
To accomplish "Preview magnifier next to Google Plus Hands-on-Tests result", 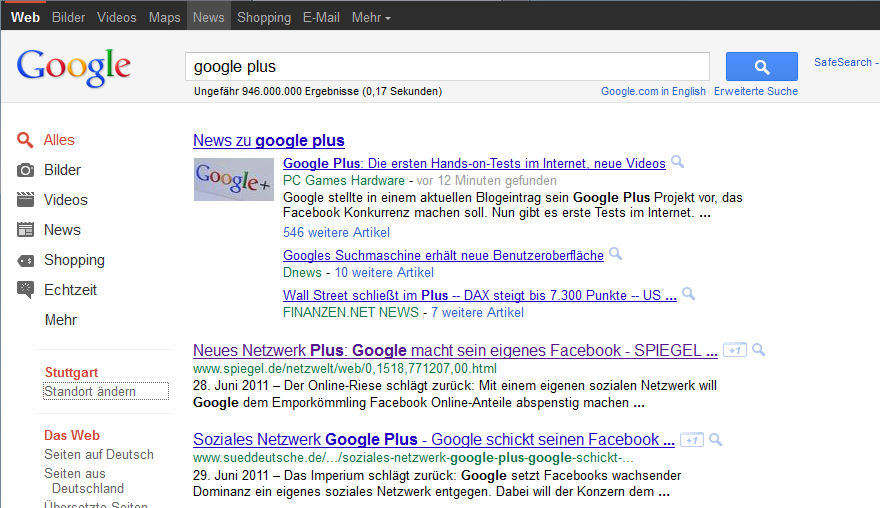I will 677,162.
